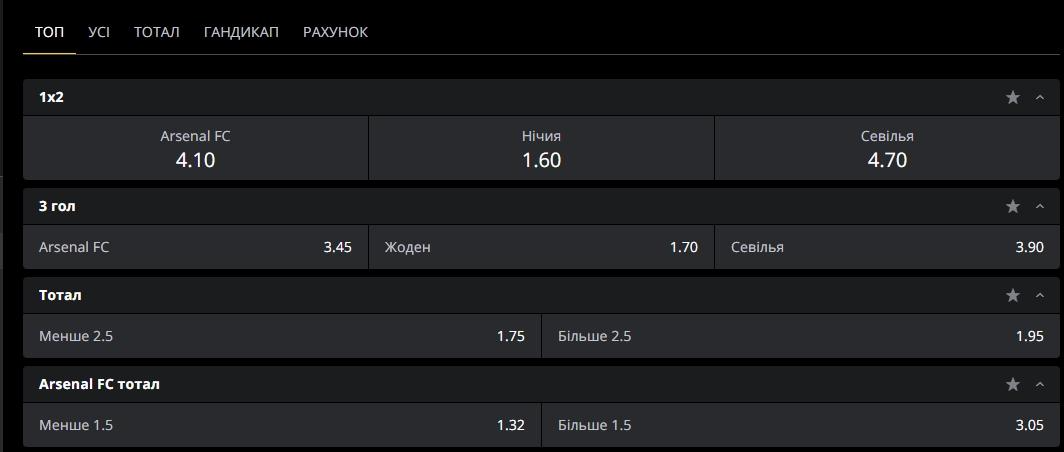Select the ГАНДИКАП tab

tap(241, 32)
